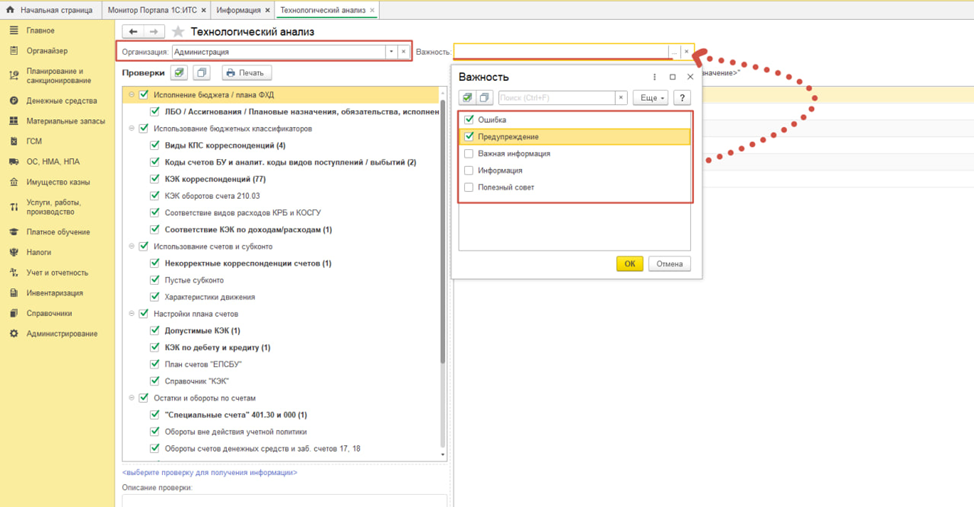Open Важность selection with ellipsis button

674,52
